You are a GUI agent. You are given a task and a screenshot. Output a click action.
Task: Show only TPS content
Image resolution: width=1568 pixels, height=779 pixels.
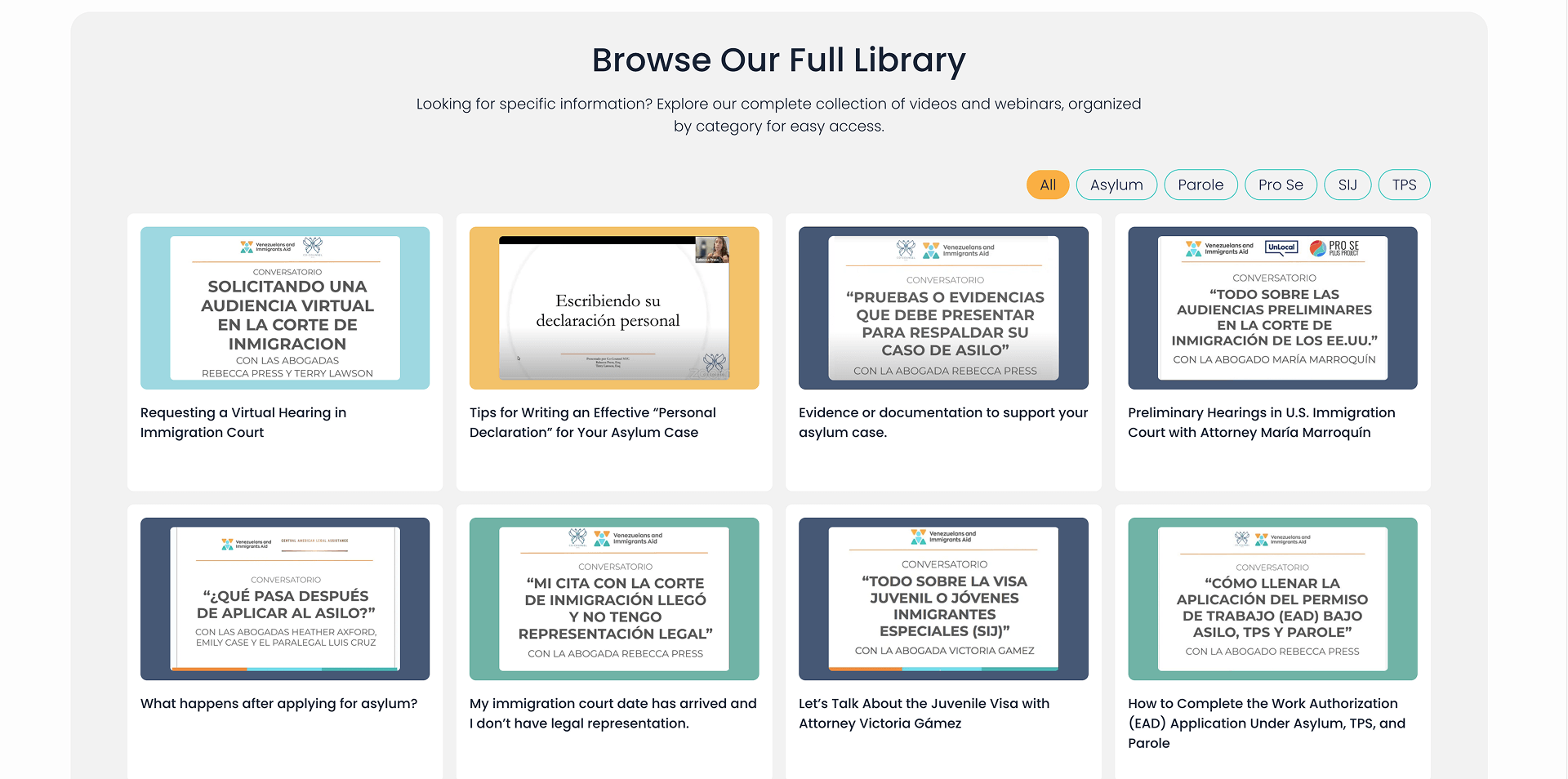pyautogui.click(x=1404, y=185)
